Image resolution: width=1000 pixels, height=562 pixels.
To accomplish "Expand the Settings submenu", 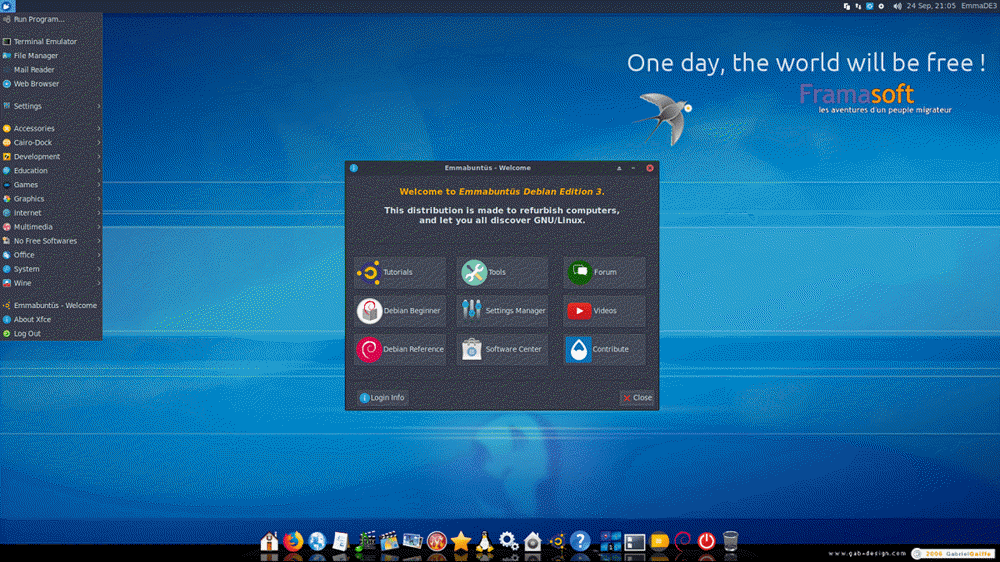I will pyautogui.click(x=50, y=106).
